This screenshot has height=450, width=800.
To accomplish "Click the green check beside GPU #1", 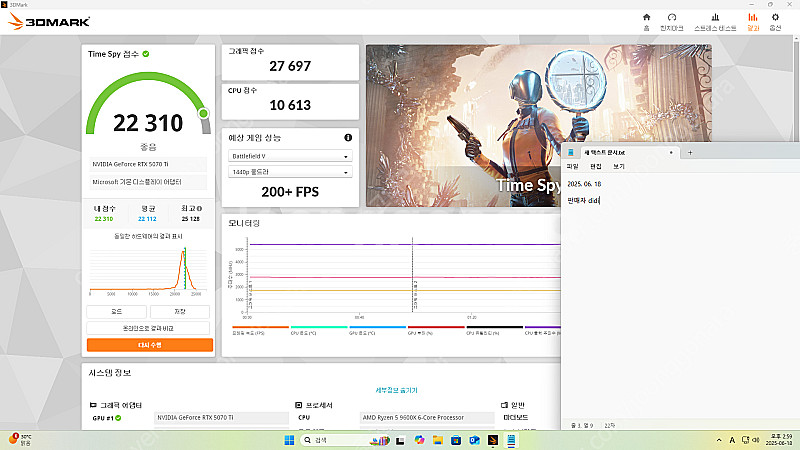I will [x=118, y=418].
